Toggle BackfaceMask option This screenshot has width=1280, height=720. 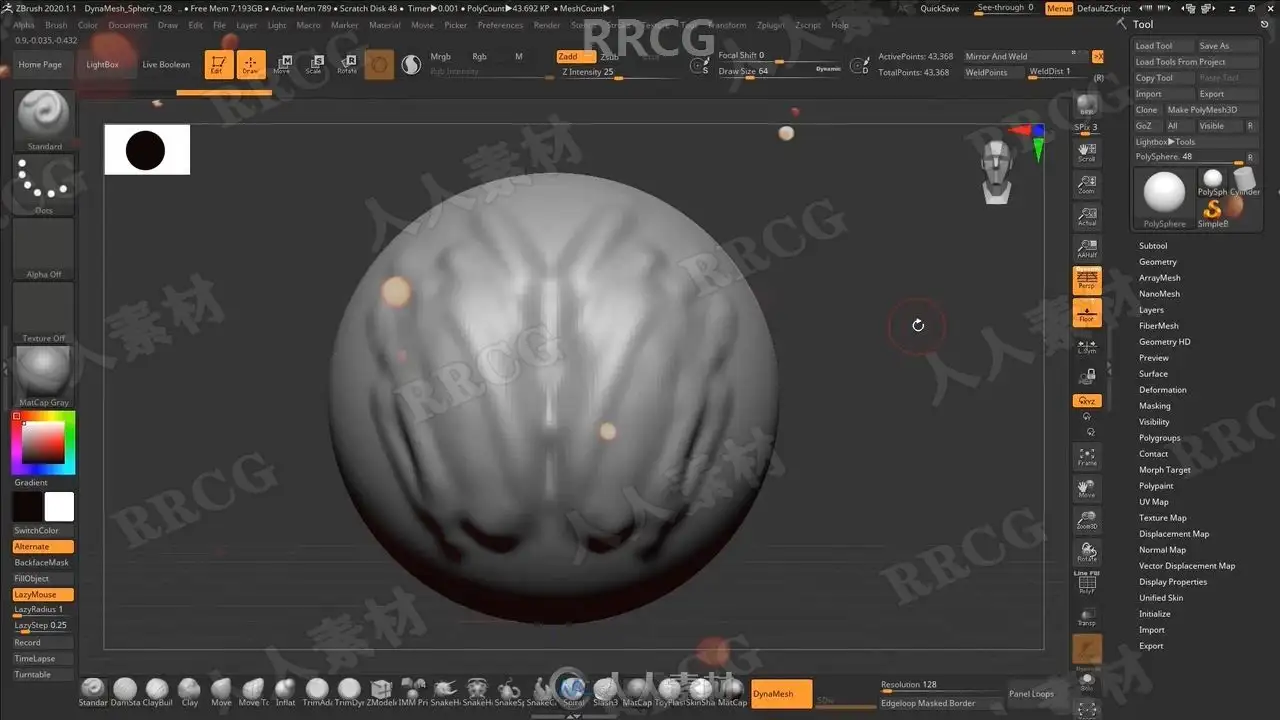(43, 563)
